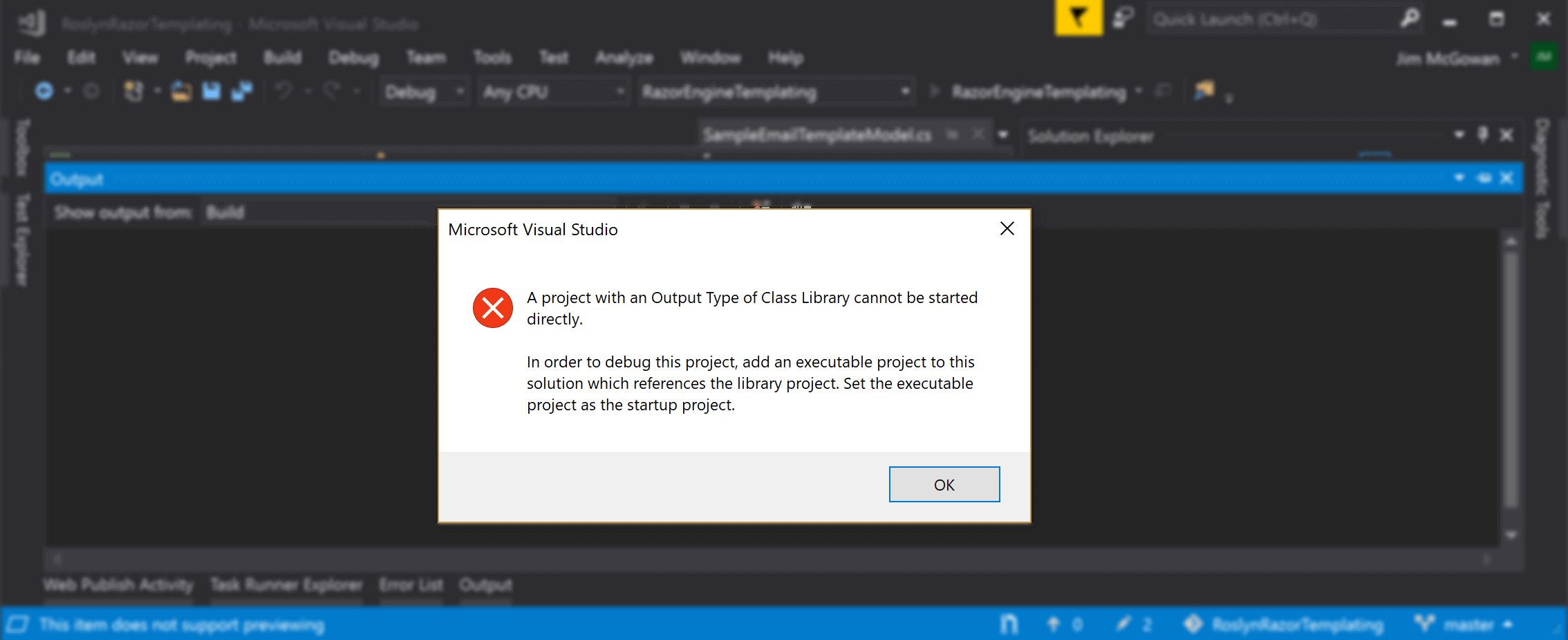
Task: Toggle auto hide pin on Solution Explorer
Action: click(x=1482, y=135)
